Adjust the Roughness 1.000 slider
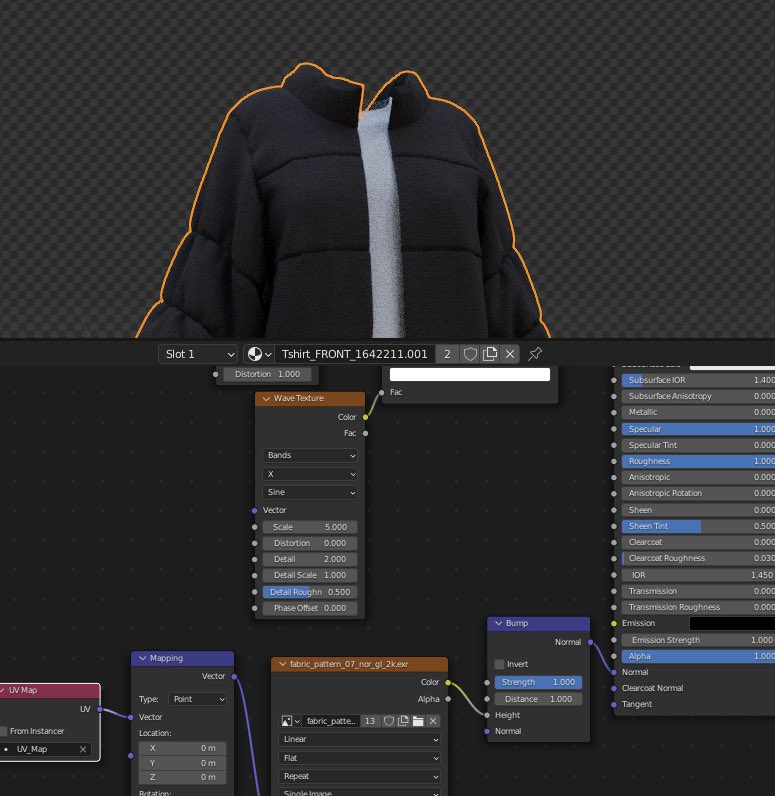The image size is (775, 796). click(698, 461)
